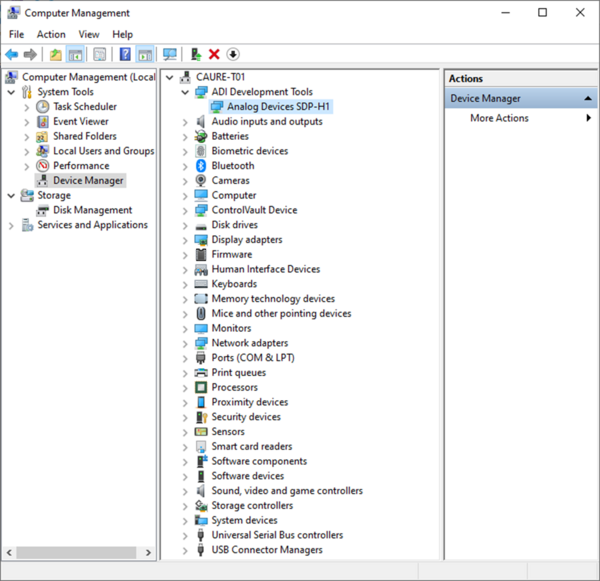Collapse the Device Manager actions header
The image size is (600, 581).
586,98
